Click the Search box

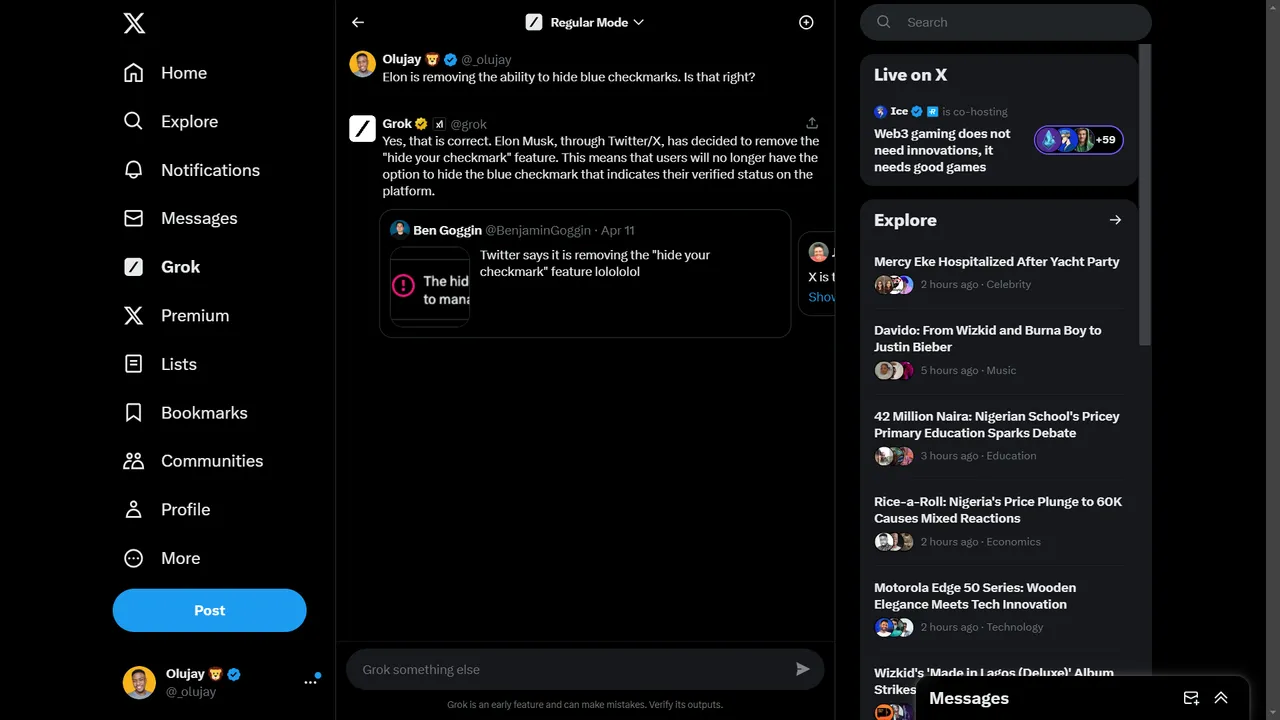coord(1006,22)
